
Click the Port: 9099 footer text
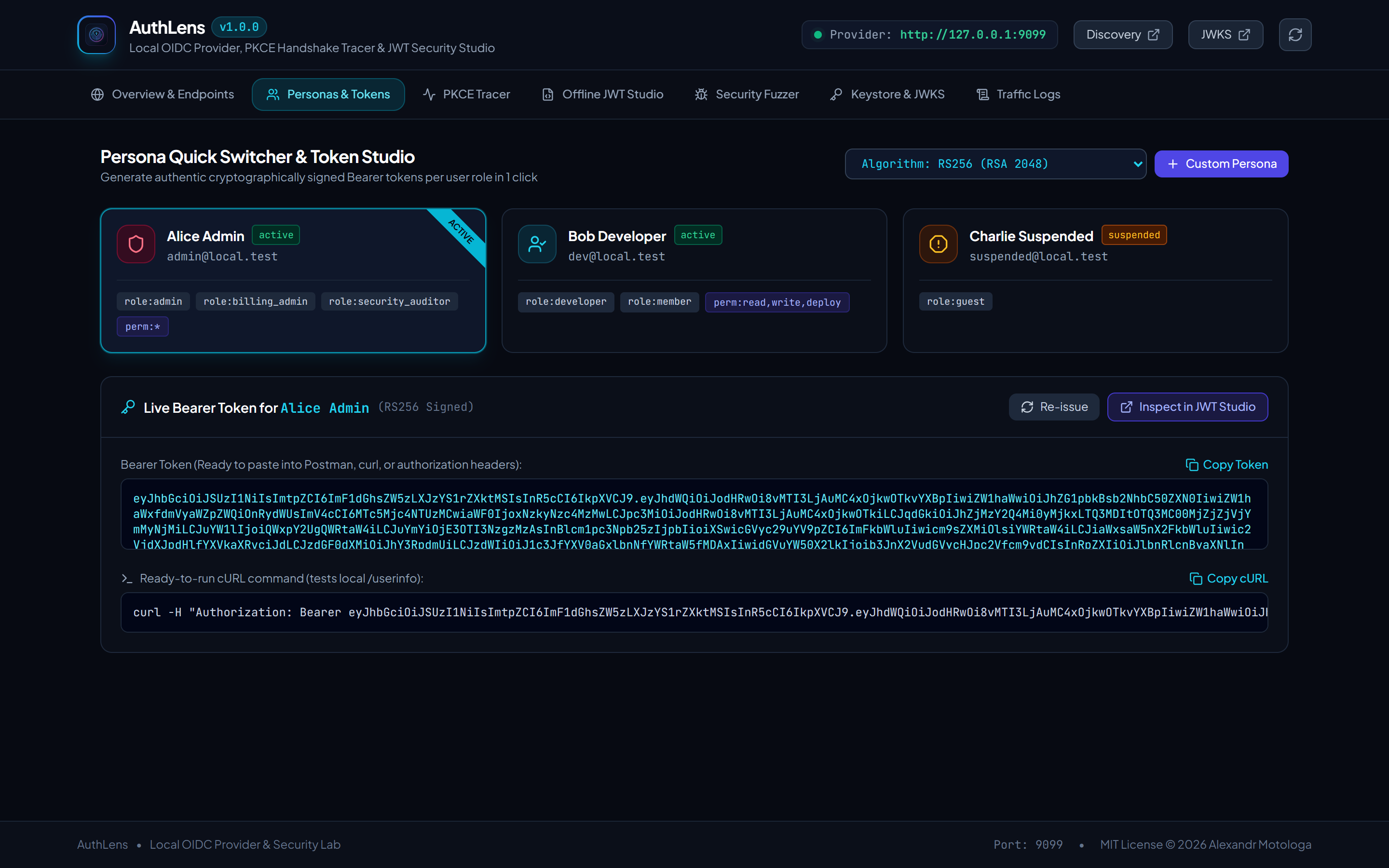1028,844
